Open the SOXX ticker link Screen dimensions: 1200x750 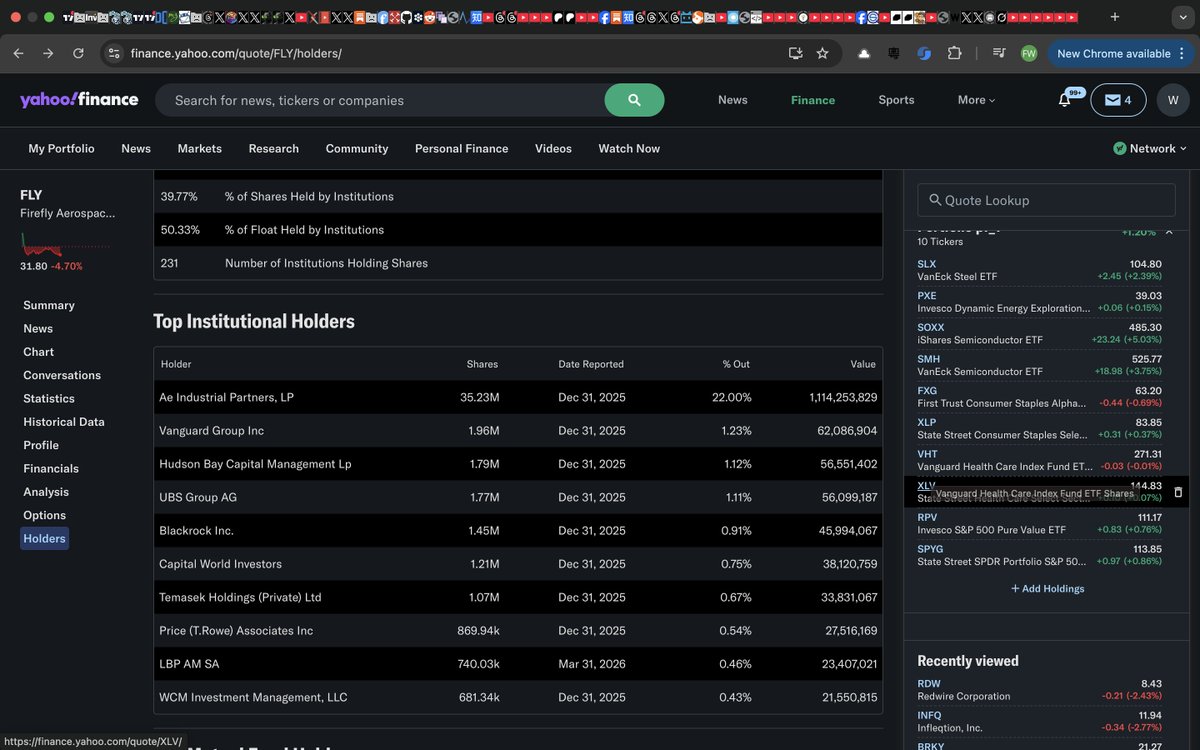[x=931, y=327]
